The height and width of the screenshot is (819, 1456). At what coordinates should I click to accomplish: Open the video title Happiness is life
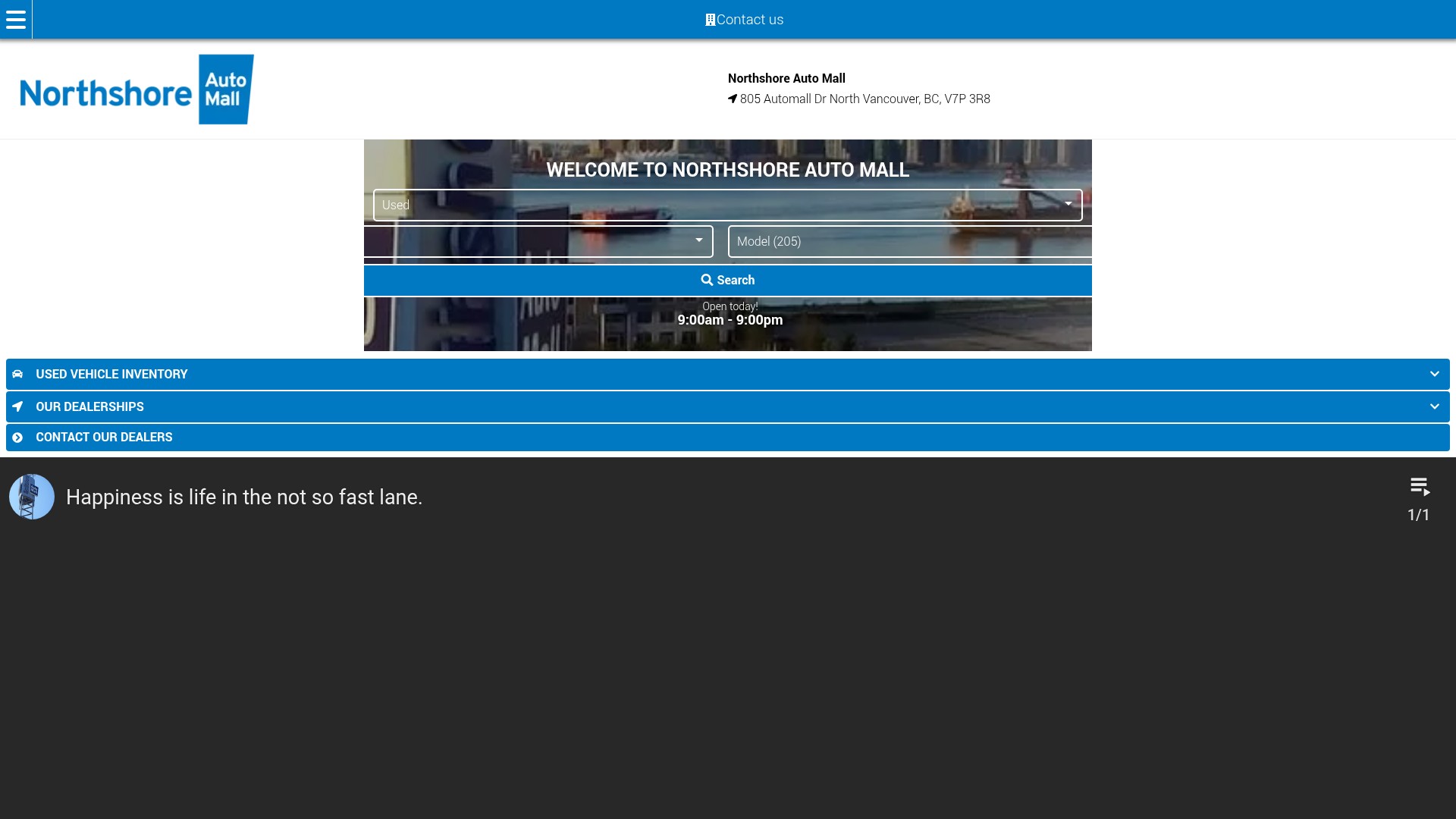tap(244, 497)
